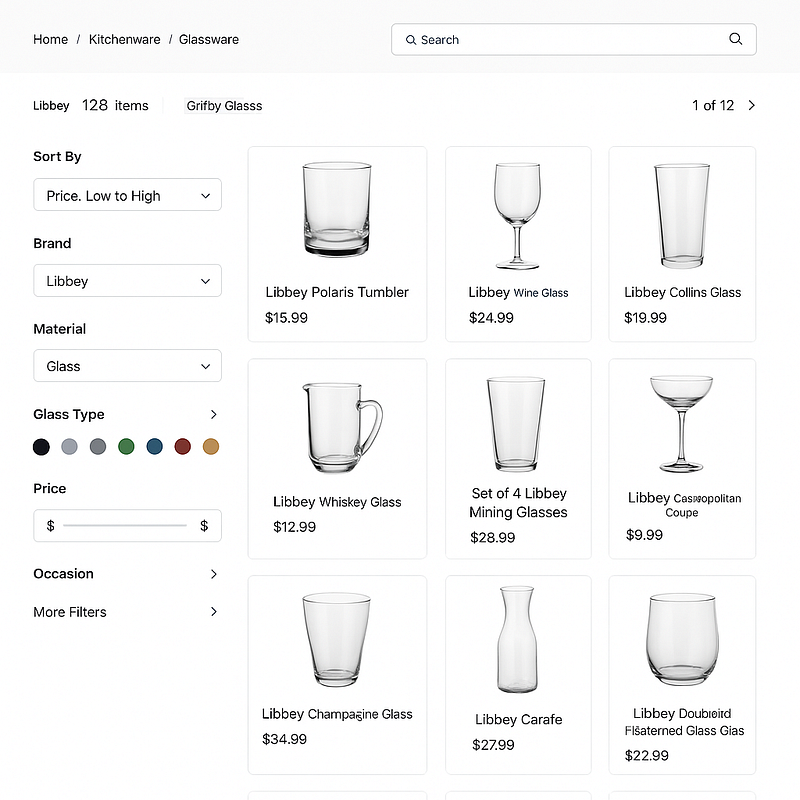Click the Libbey Champagne Glass title
This screenshot has width=800, height=800.
(337, 714)
